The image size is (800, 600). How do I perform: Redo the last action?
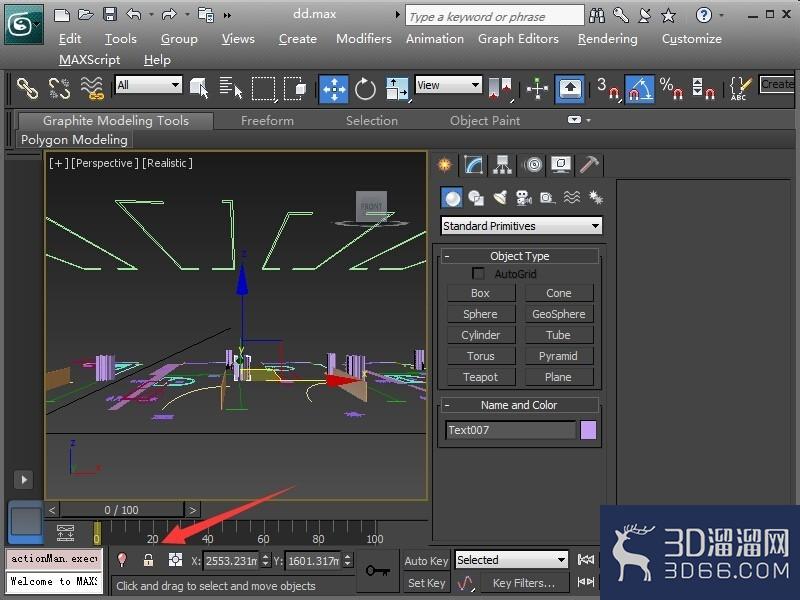point(169,15)
